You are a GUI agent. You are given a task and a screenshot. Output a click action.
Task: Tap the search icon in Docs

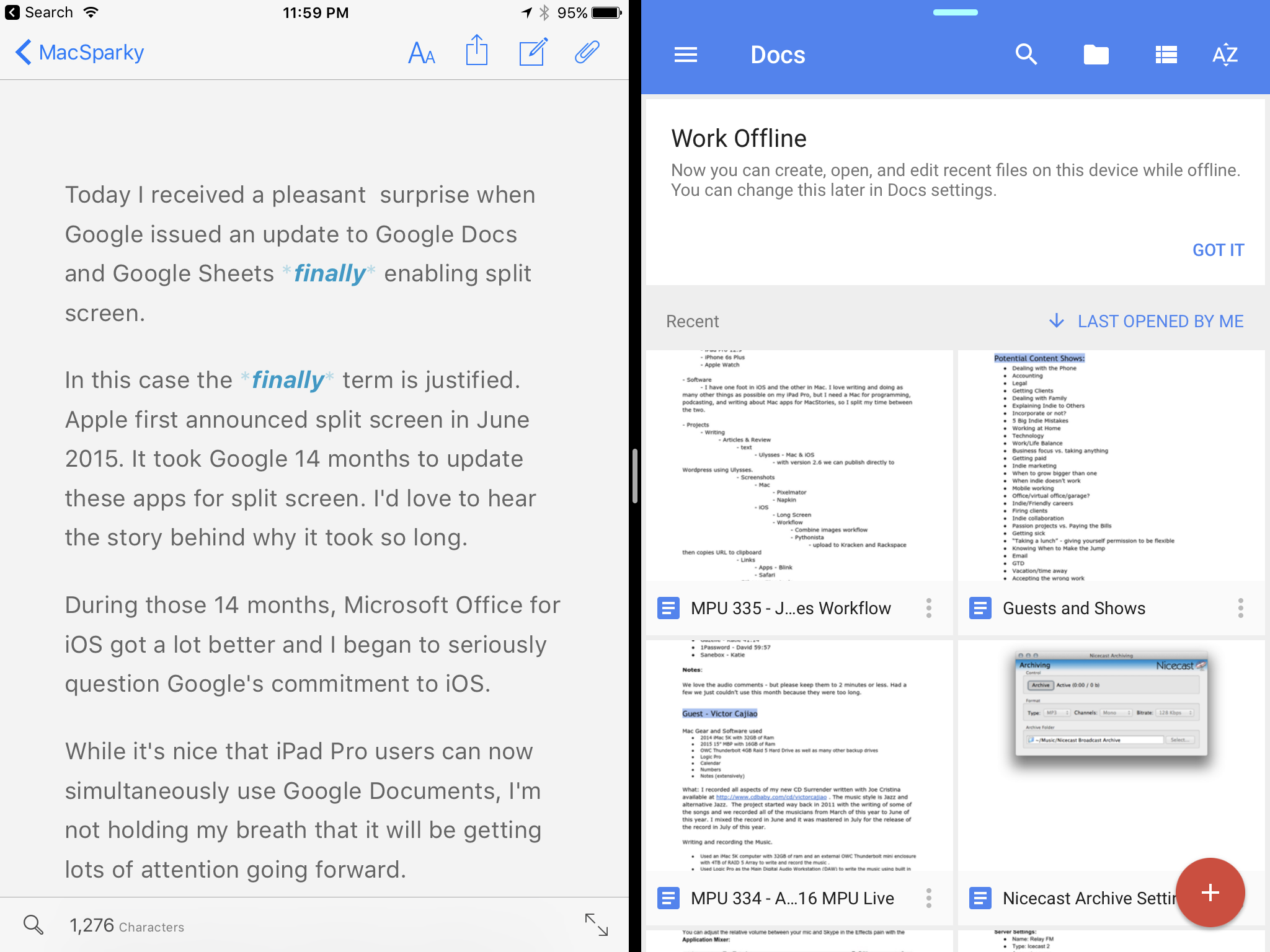click(1026, 55)
